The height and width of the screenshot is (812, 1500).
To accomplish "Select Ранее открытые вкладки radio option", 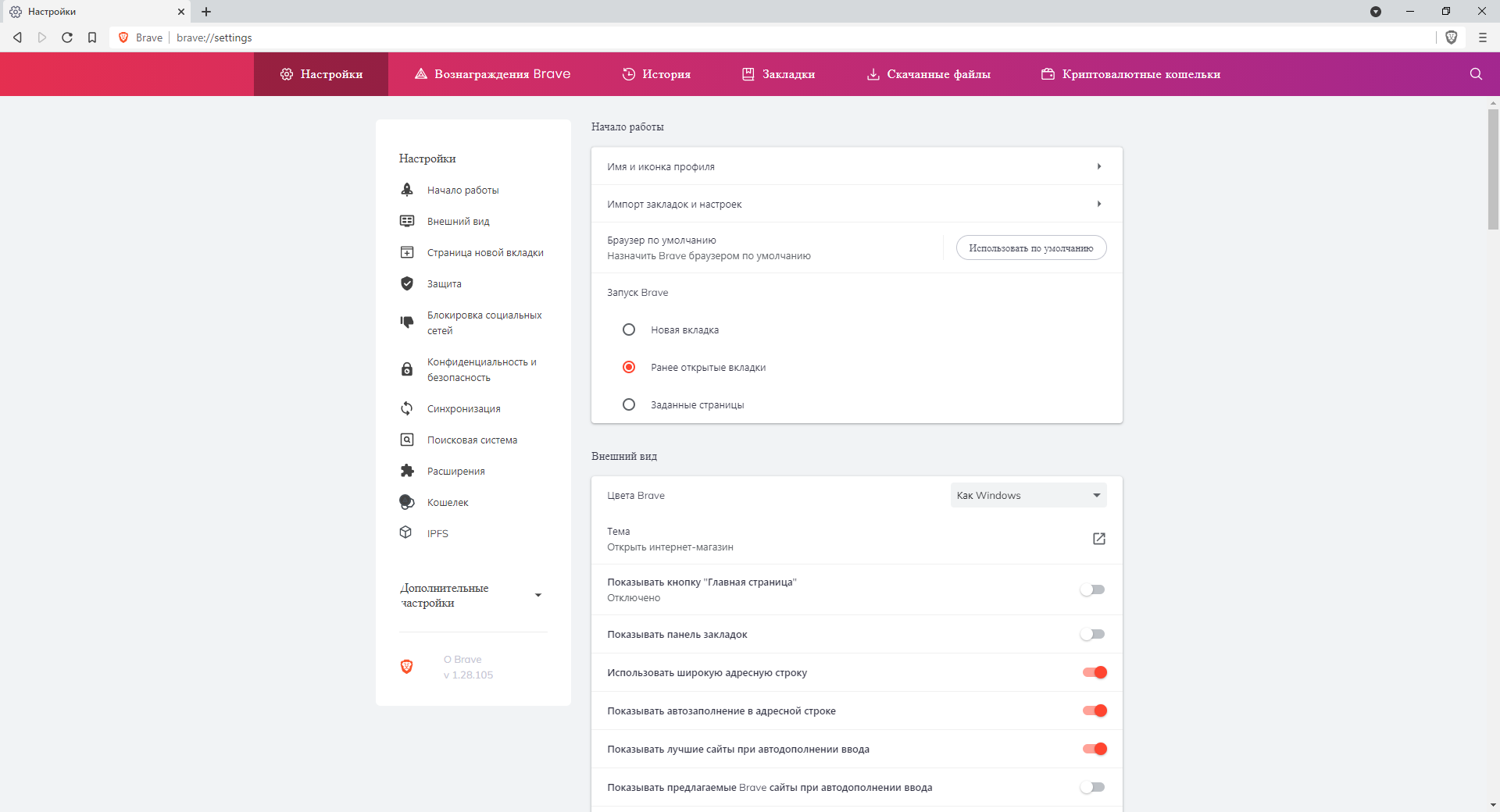I will (x=629, y=367).
